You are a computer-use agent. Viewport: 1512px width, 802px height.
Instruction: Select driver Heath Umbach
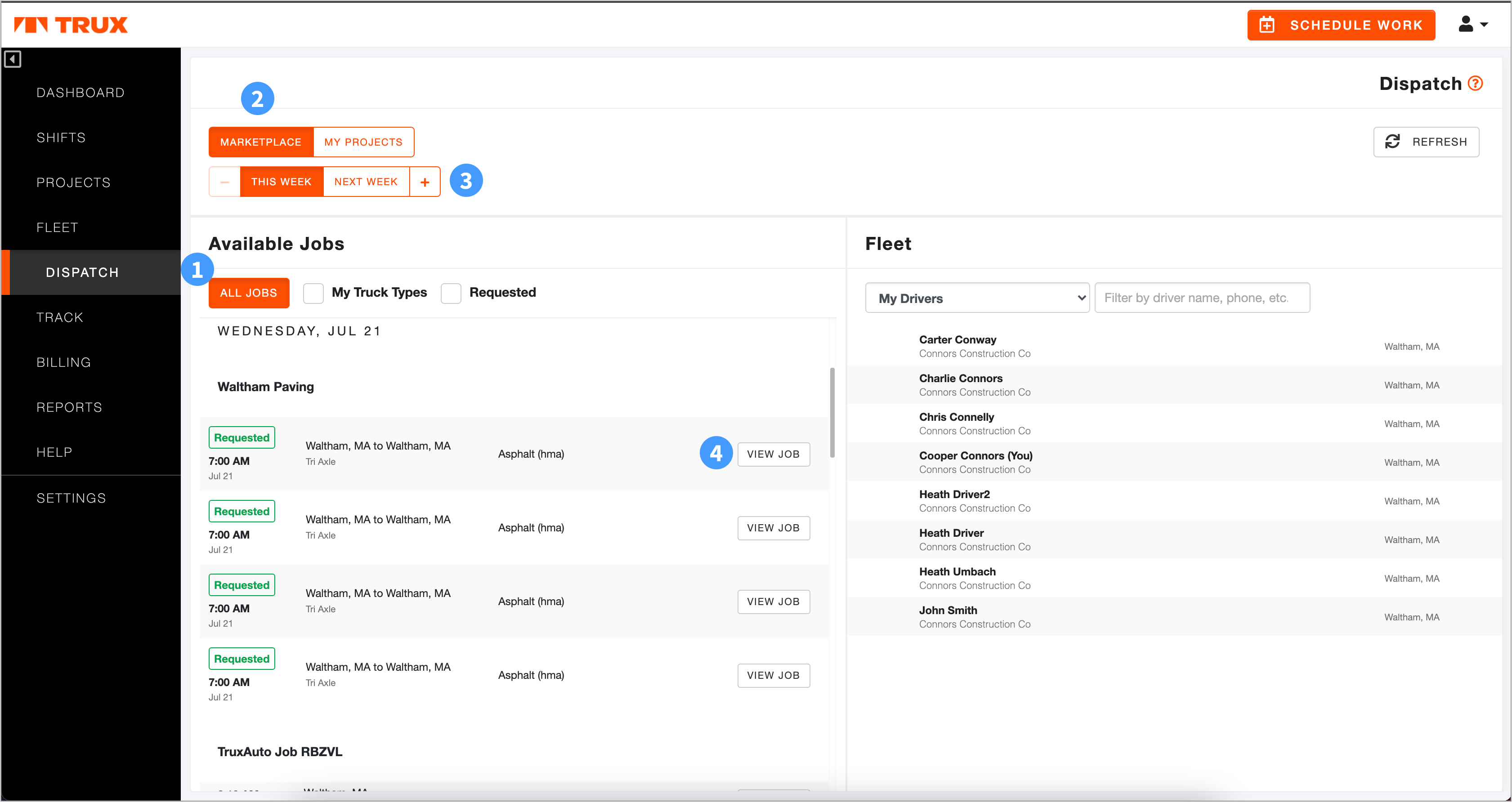1174,579
